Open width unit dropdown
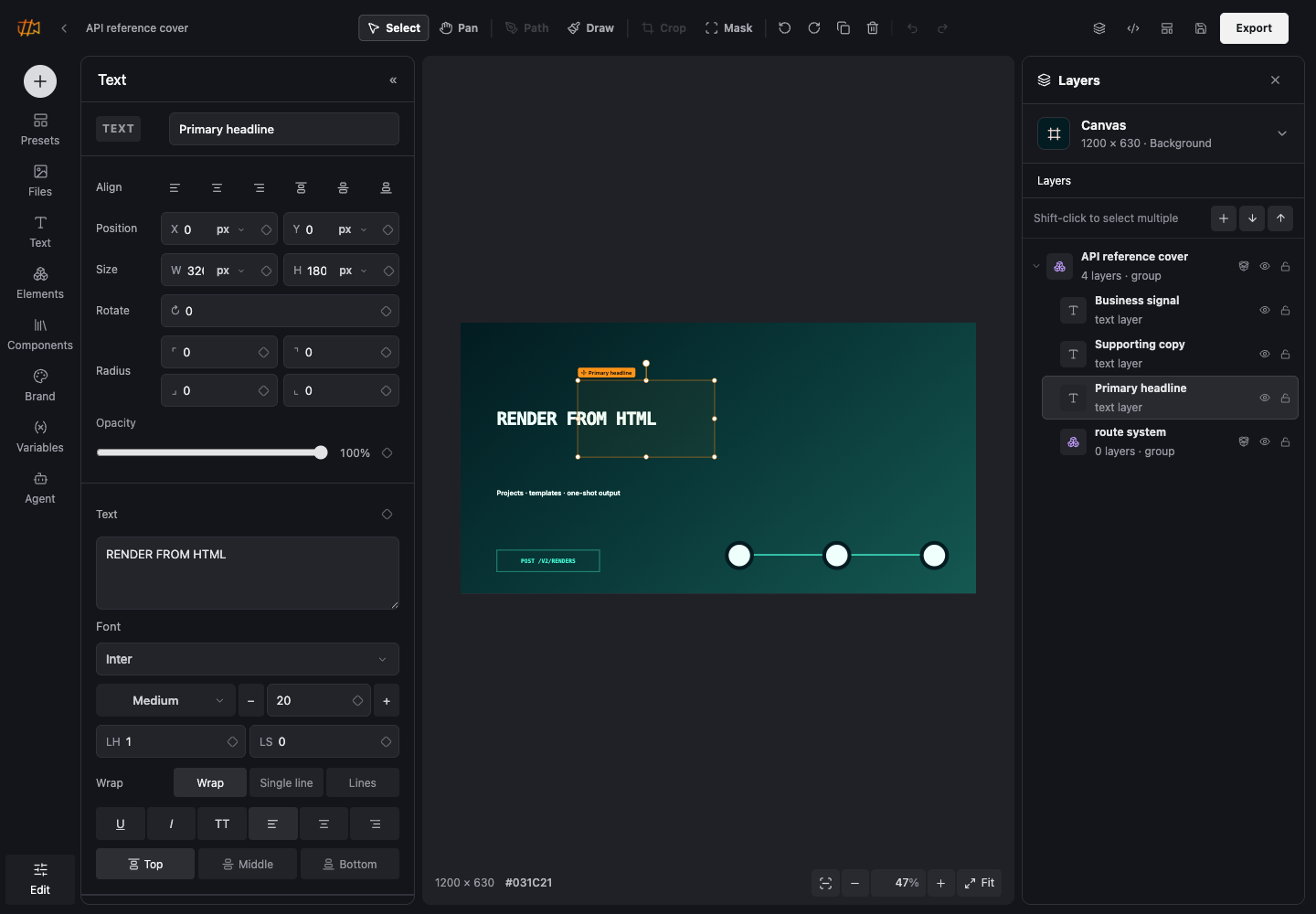The height and width of the screenshot is (914, 1316). click(231, 271)
